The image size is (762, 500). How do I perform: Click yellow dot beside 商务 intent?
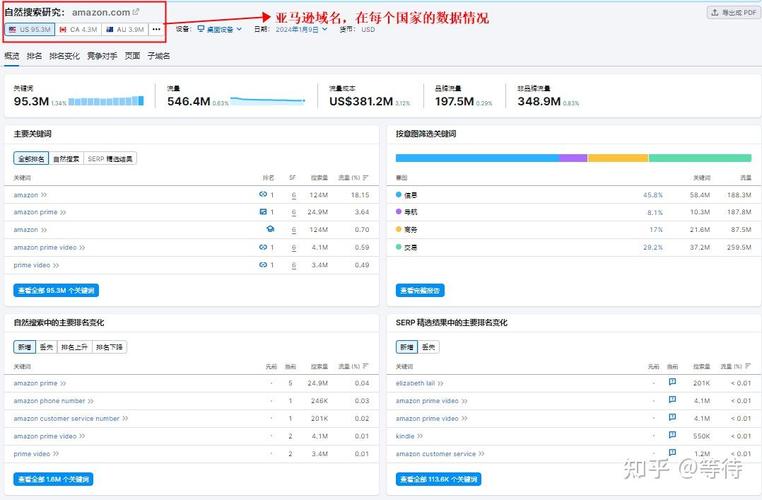(398, 229)
